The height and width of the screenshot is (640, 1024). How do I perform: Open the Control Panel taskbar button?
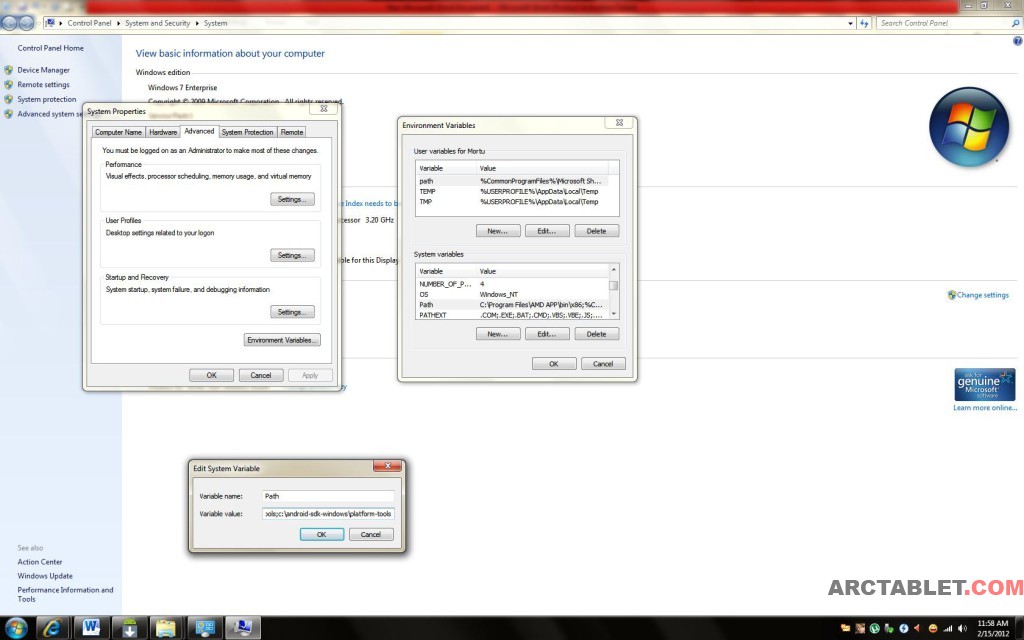(x=204, y=628)
